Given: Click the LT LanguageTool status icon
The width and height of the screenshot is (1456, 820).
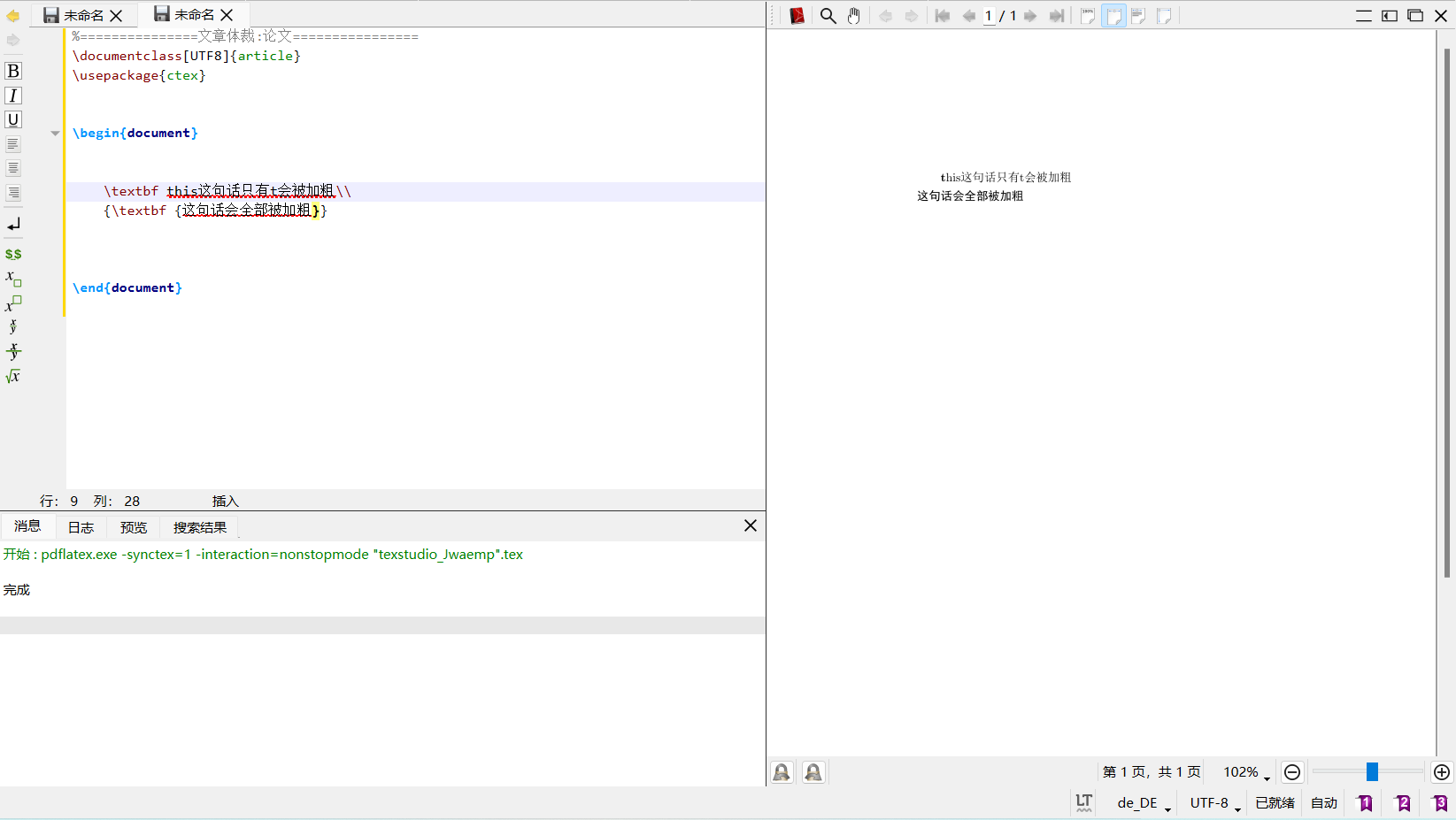Looking at the screenshot, I should 1084,802.
